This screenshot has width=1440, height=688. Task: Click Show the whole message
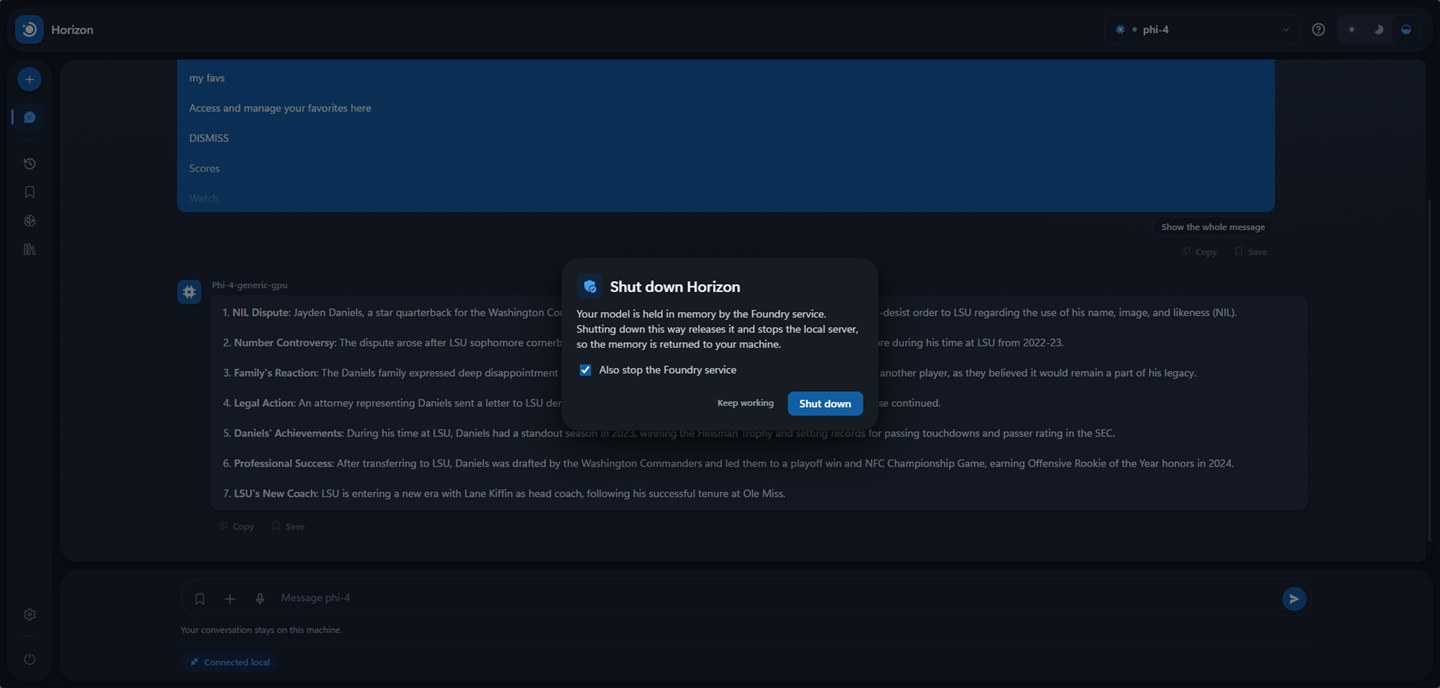(1213, 227)
